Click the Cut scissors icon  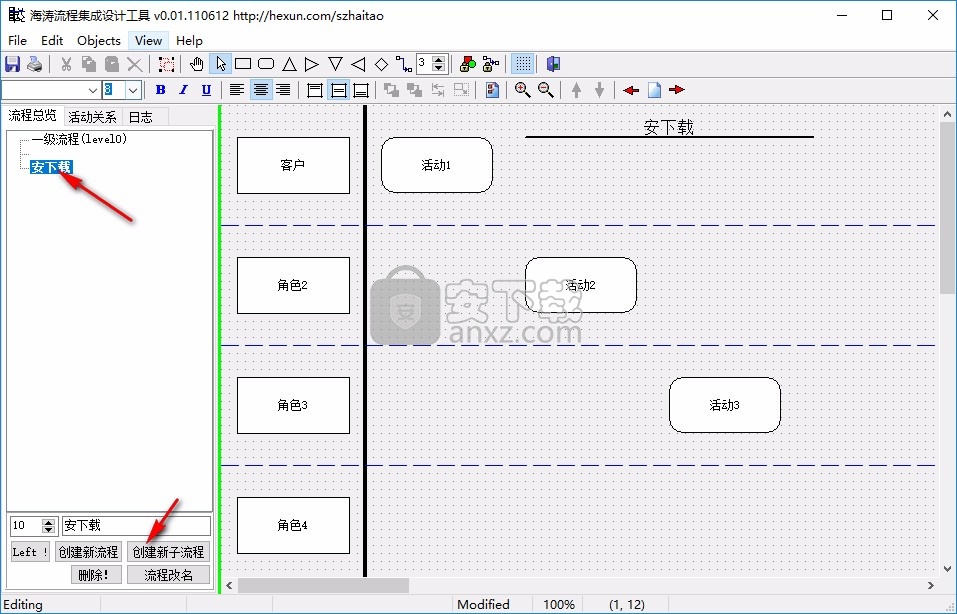tap(66, 64)
